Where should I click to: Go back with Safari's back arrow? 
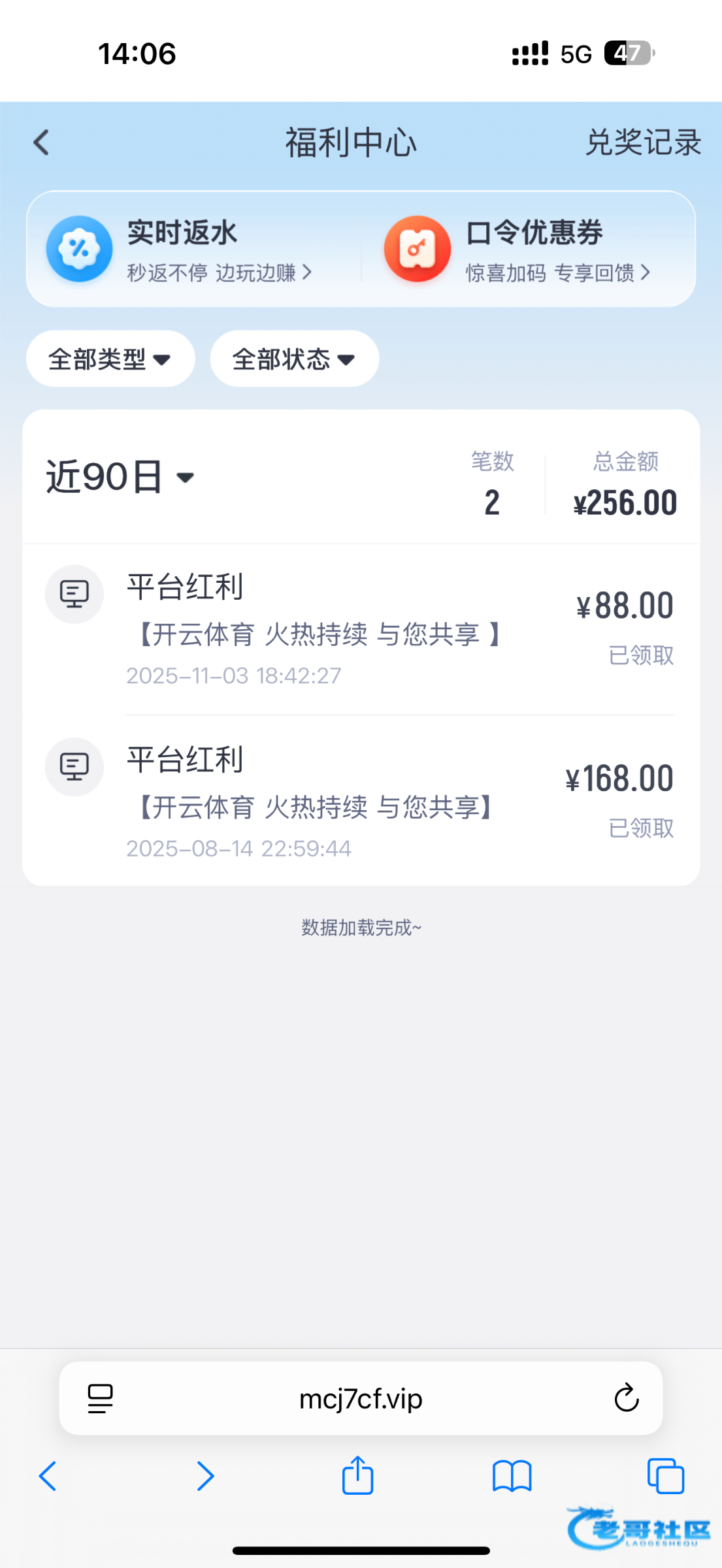tap(48, 1477)
